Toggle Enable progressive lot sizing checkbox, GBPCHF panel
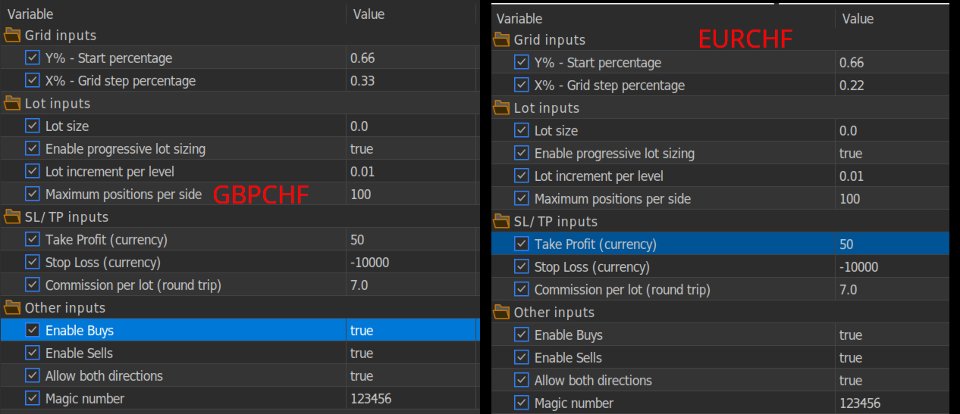960x414 pixels. (32, 149)
